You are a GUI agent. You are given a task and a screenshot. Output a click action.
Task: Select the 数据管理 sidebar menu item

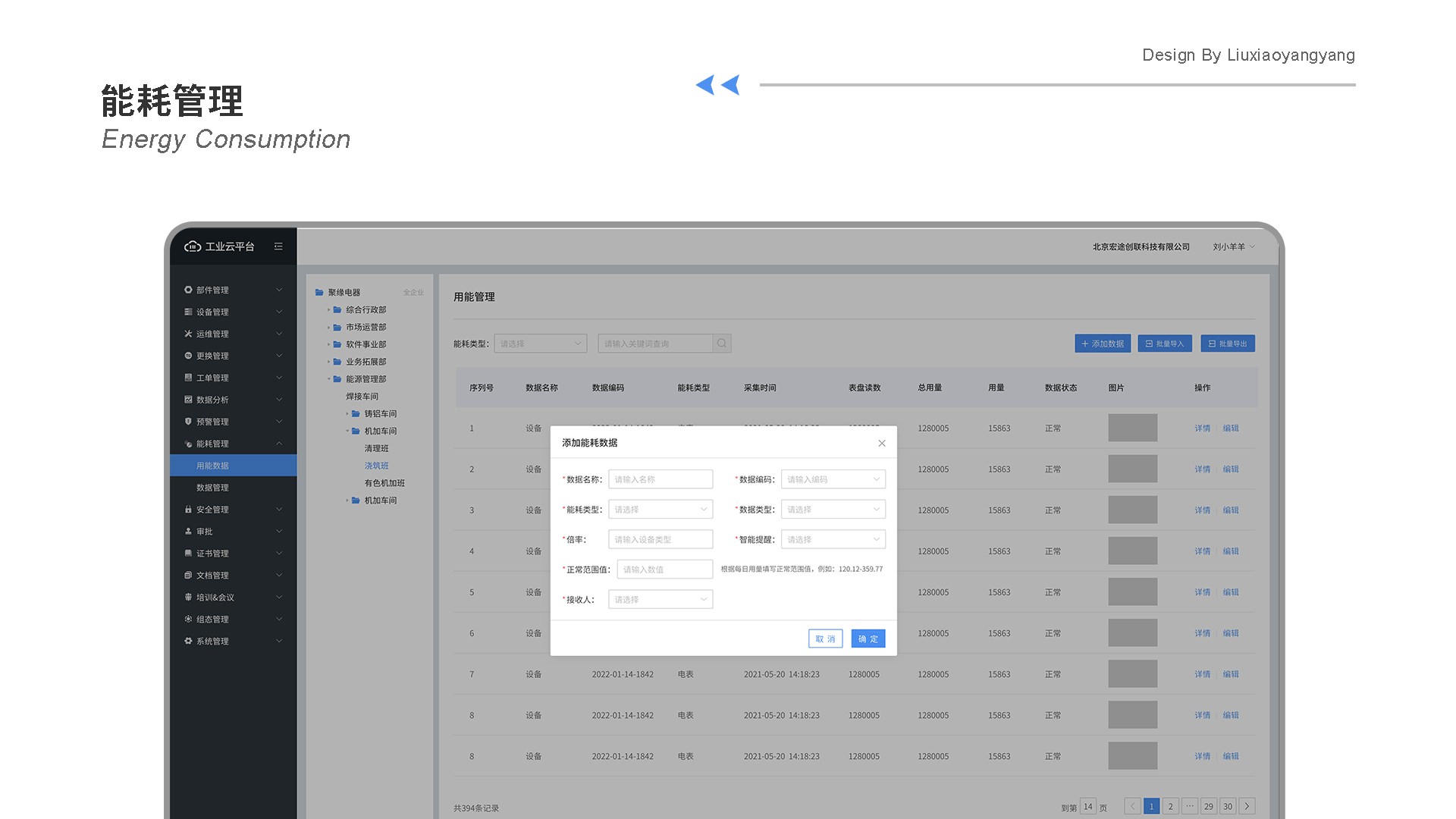coord(233,488)
